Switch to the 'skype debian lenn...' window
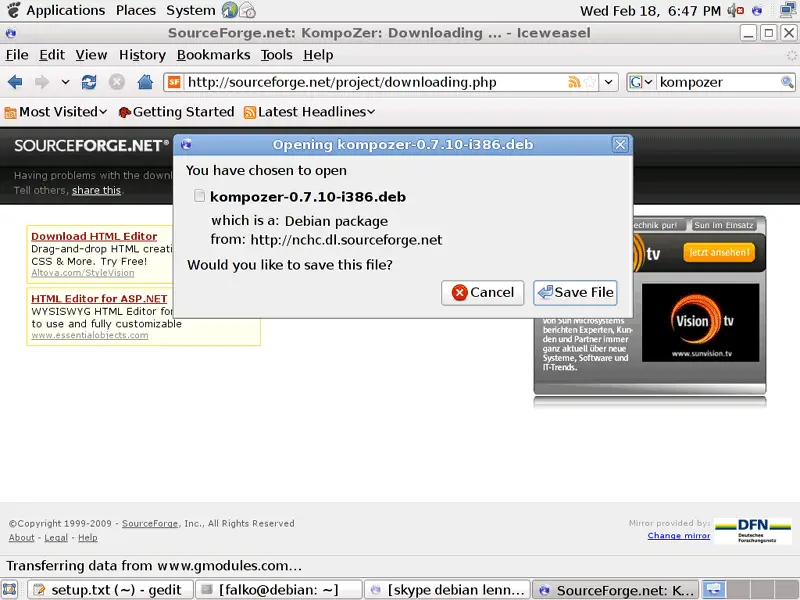 [x=447, y=590]
